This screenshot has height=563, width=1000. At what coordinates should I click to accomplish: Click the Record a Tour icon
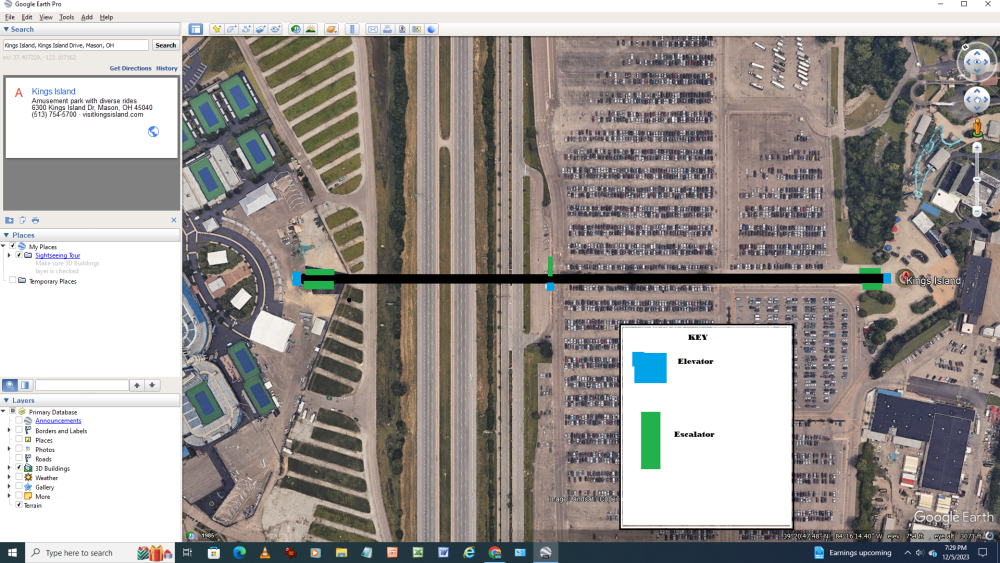[276, 29]
